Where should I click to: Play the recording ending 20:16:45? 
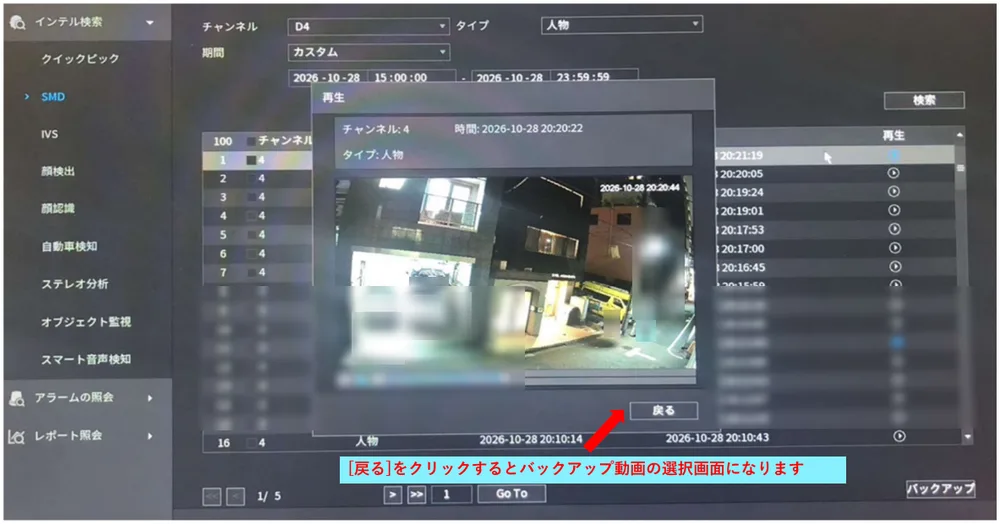pos(895,266)
